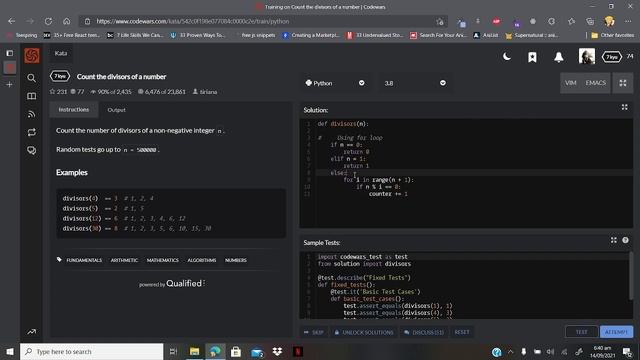Reload the page with refresh icon

click(x=48, y=21)
